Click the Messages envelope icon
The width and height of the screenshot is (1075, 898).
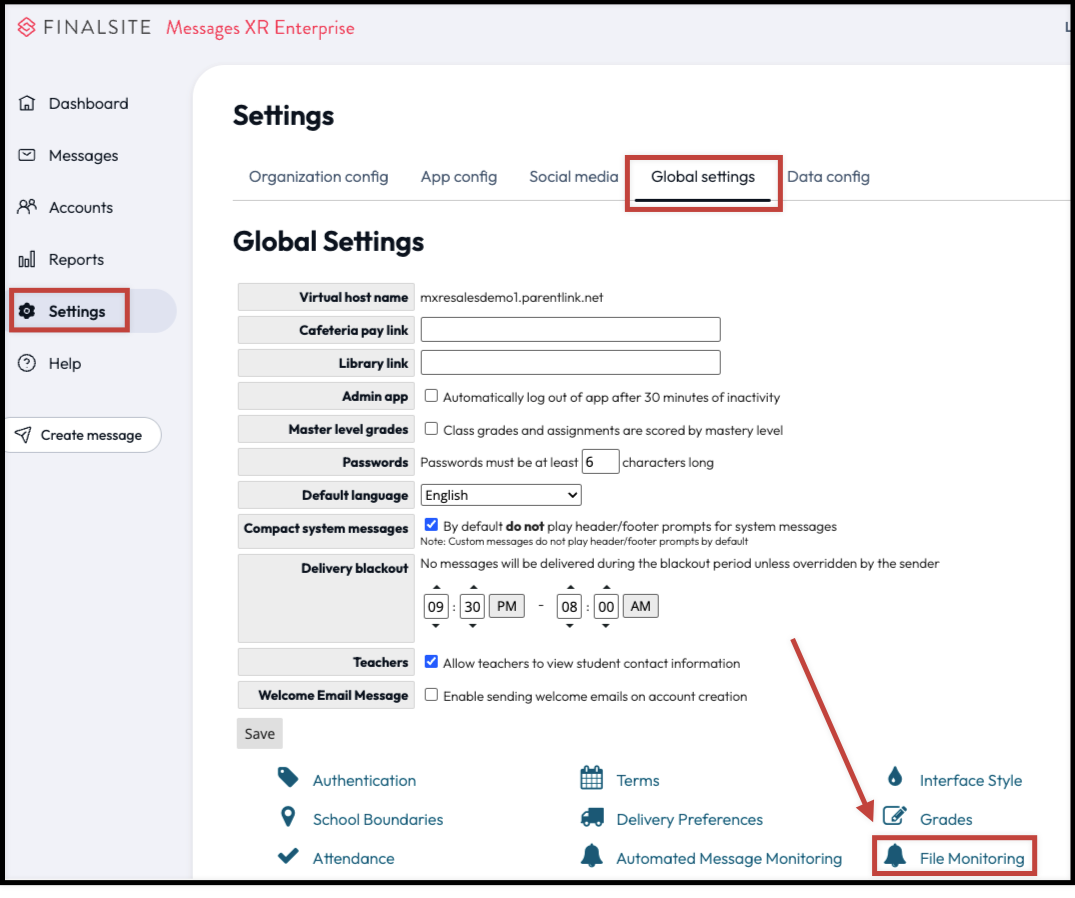[x=26, y=155]
